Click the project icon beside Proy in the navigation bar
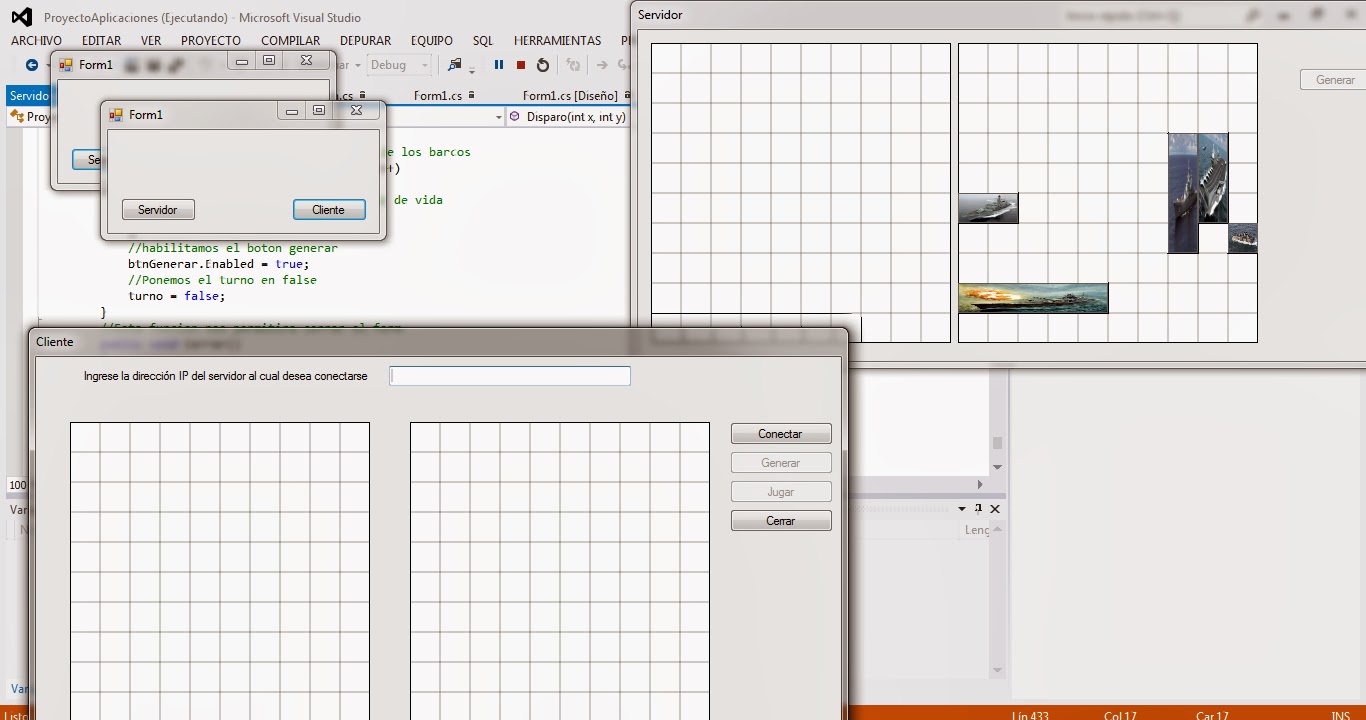The width and height of the screenshot is (1366, 720). click(17, 117)
